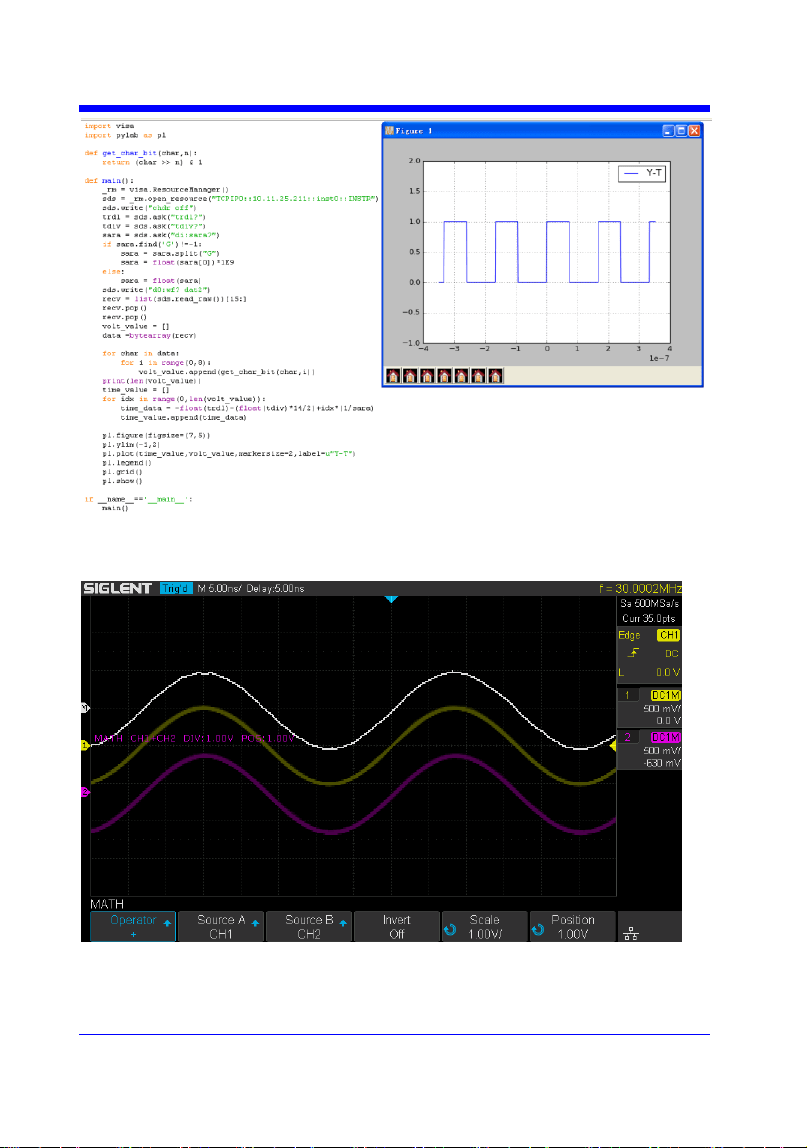807x1148 pixels.
Task: Click the fourth house icon in Figure 1 toolbar
Action: point(444,376)
